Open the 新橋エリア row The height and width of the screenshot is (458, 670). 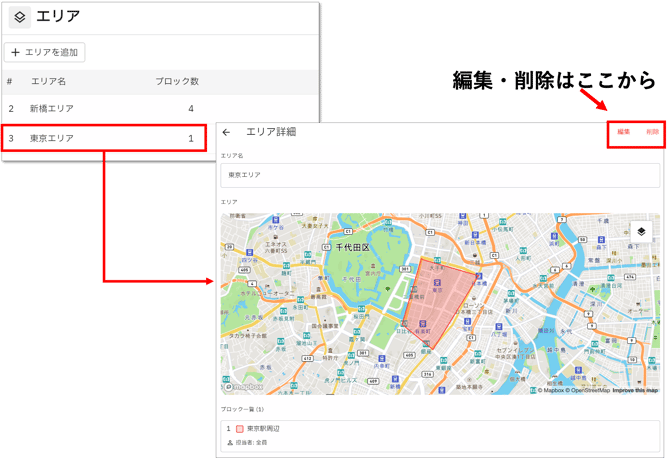pos(100,107)
